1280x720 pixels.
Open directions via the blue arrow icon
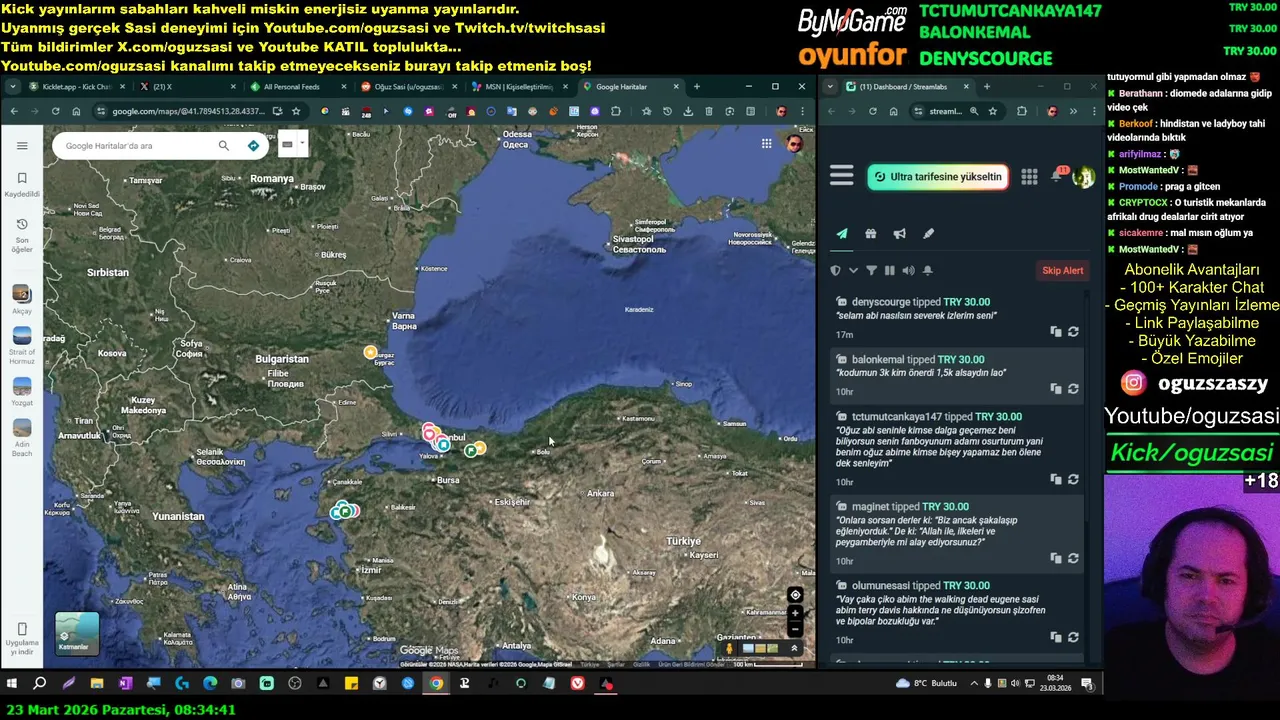[253, 146]
